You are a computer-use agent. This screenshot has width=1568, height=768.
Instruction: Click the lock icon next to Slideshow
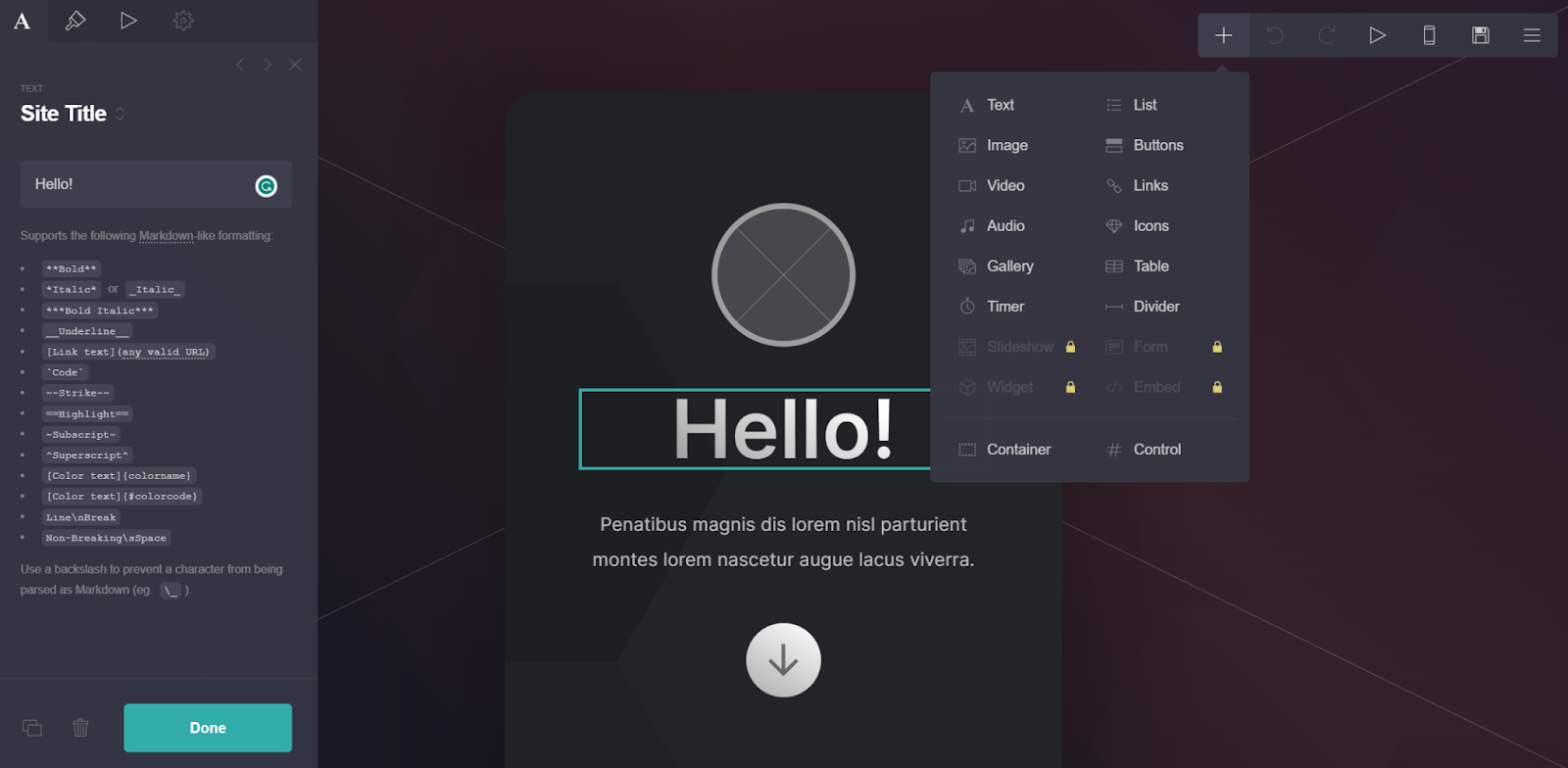tap(1070, 347)
